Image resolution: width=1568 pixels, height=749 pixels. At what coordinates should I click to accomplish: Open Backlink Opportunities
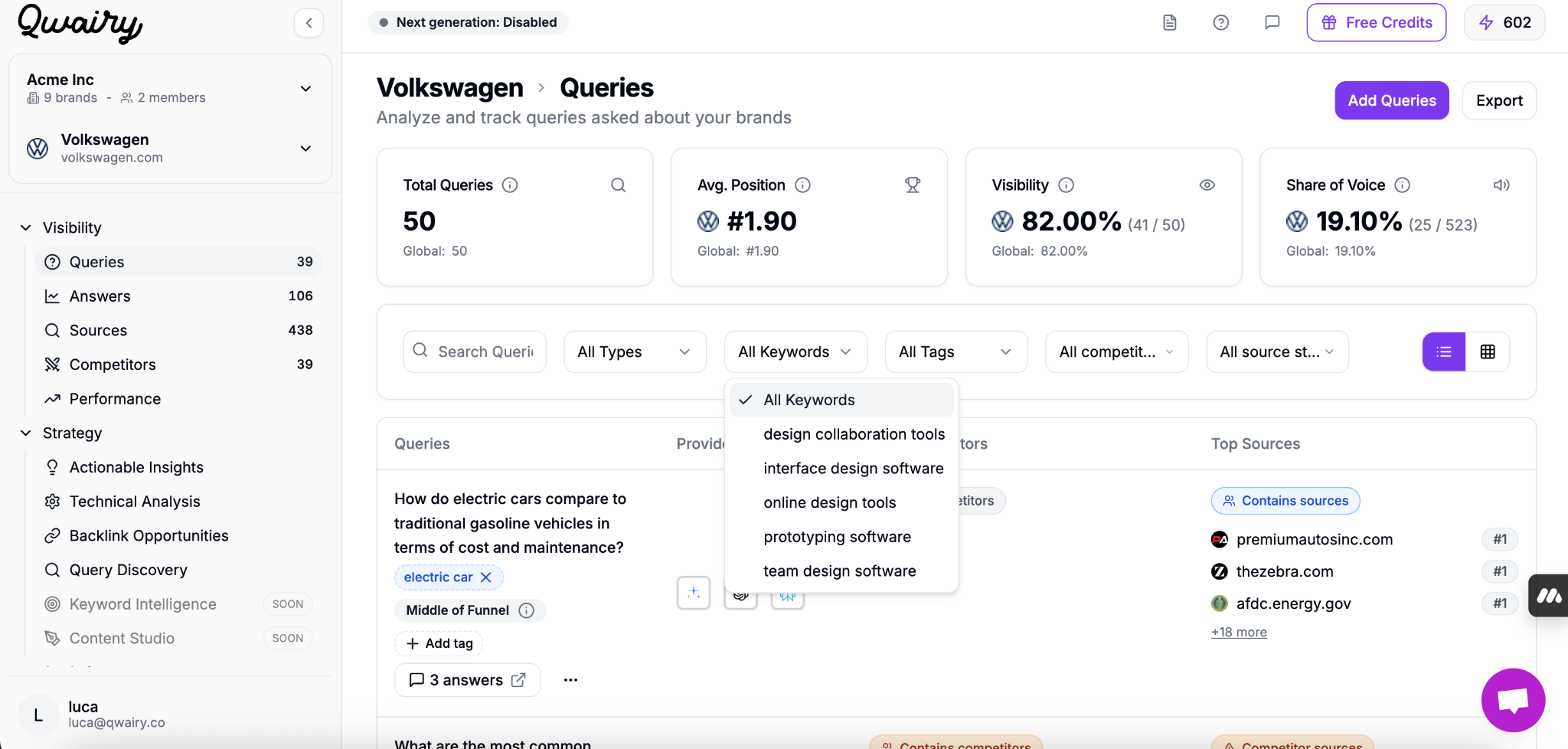178,535
